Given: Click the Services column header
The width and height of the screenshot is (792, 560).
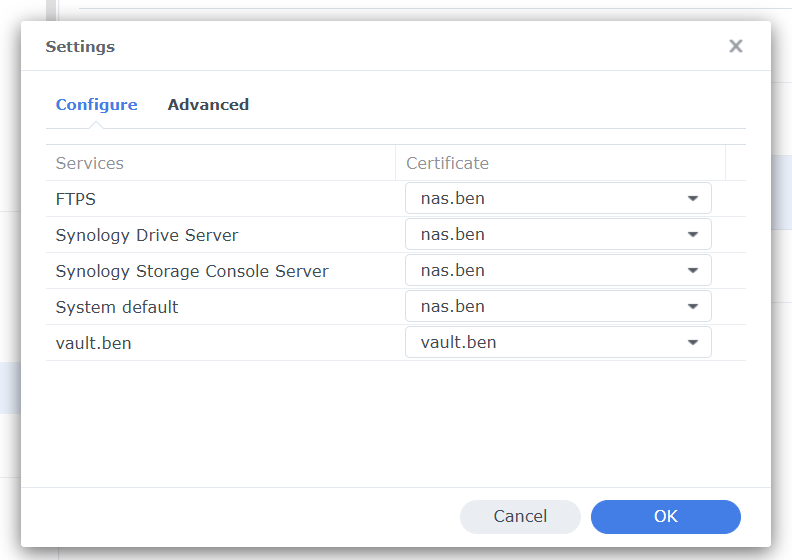Looking at the screenshot, I should 90,163.
